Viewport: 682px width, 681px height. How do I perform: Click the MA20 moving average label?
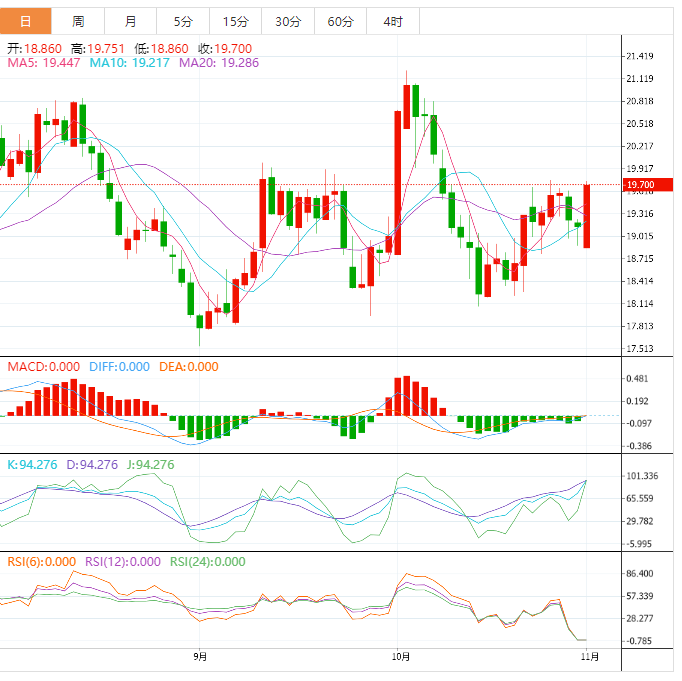point(218,63)
